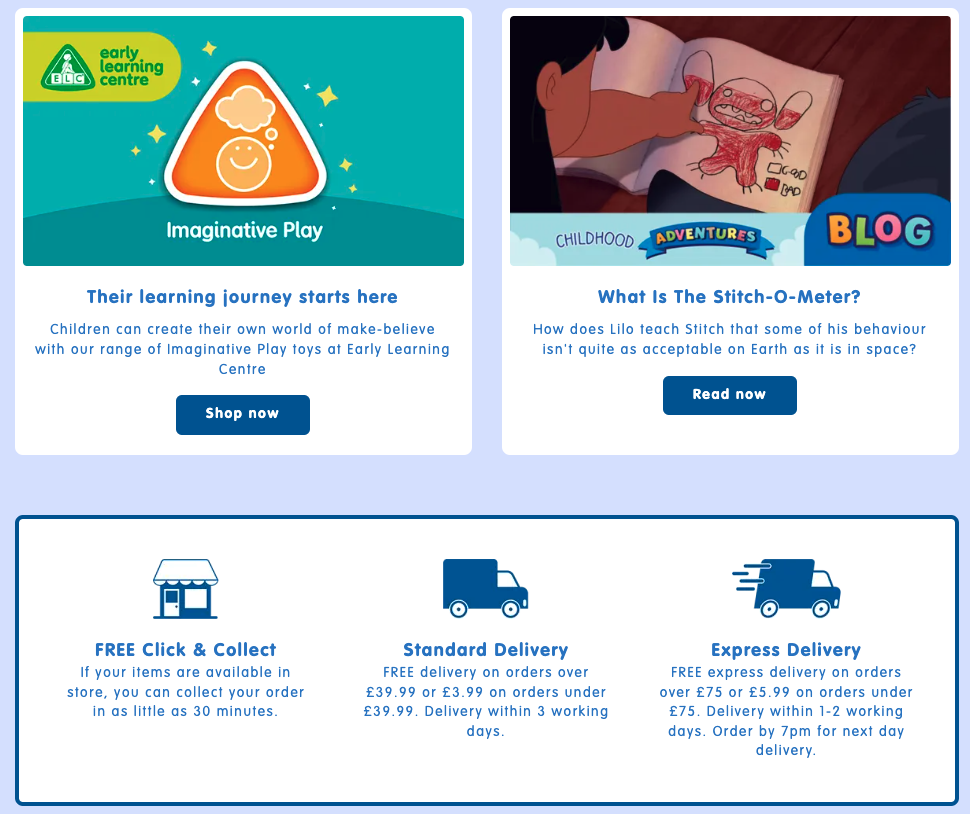This screenshot has height=814, width=970.
Task: Click the Standard Delivery heading
Action: pos(486,649)
